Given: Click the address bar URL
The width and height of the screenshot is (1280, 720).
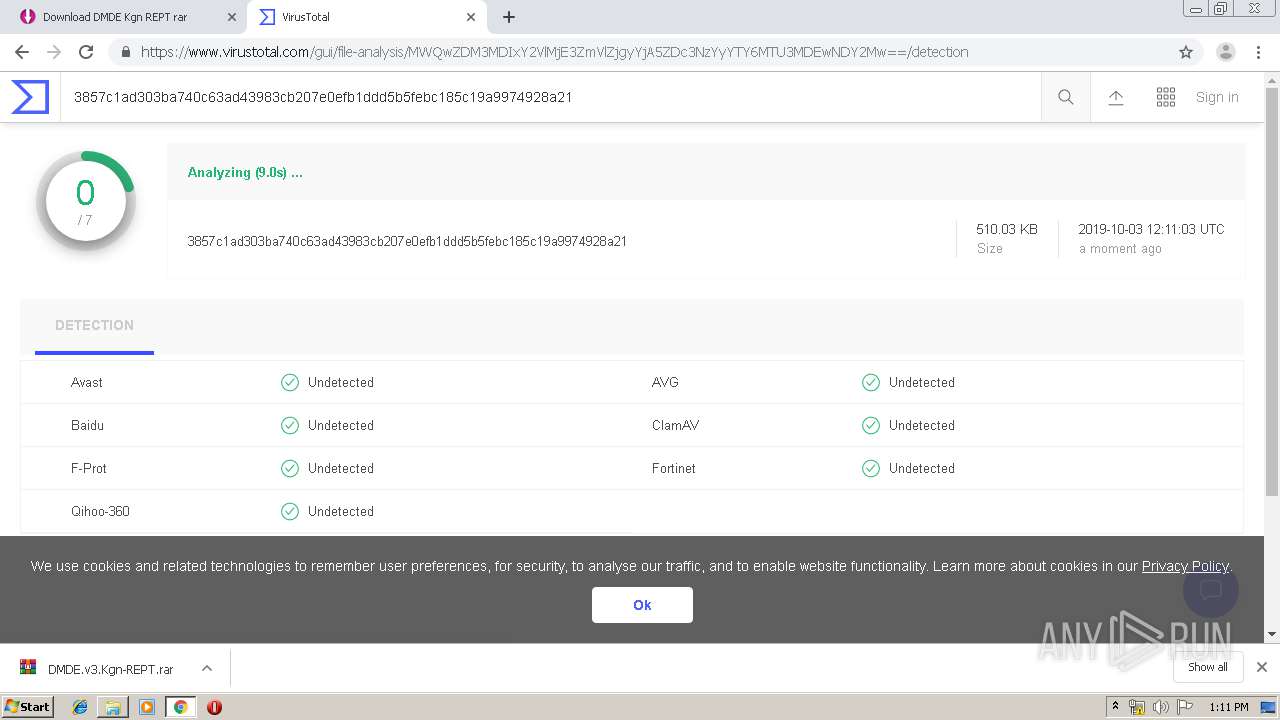Looking at the screenshot, I should pos(554,52).
